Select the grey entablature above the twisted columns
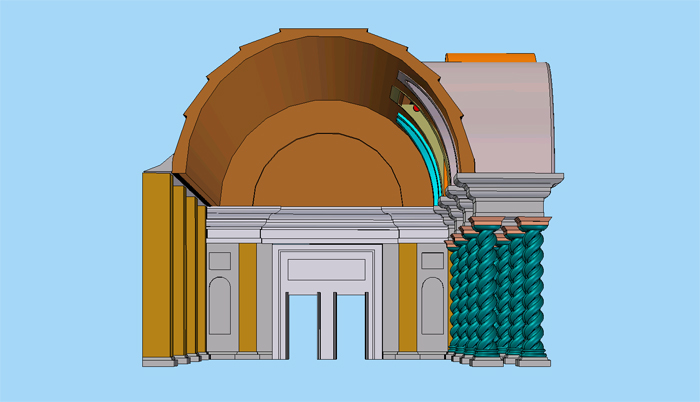The image size is (700, 402). (x=510, y=193)
